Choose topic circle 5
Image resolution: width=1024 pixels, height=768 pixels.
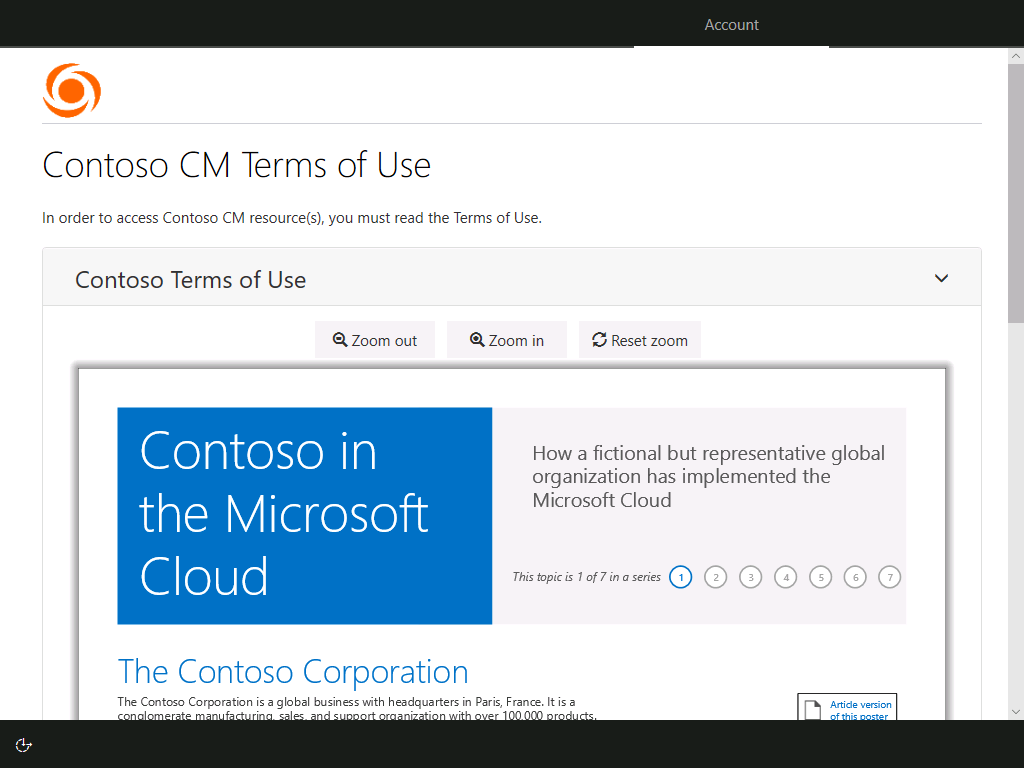[x=820, y=577]
